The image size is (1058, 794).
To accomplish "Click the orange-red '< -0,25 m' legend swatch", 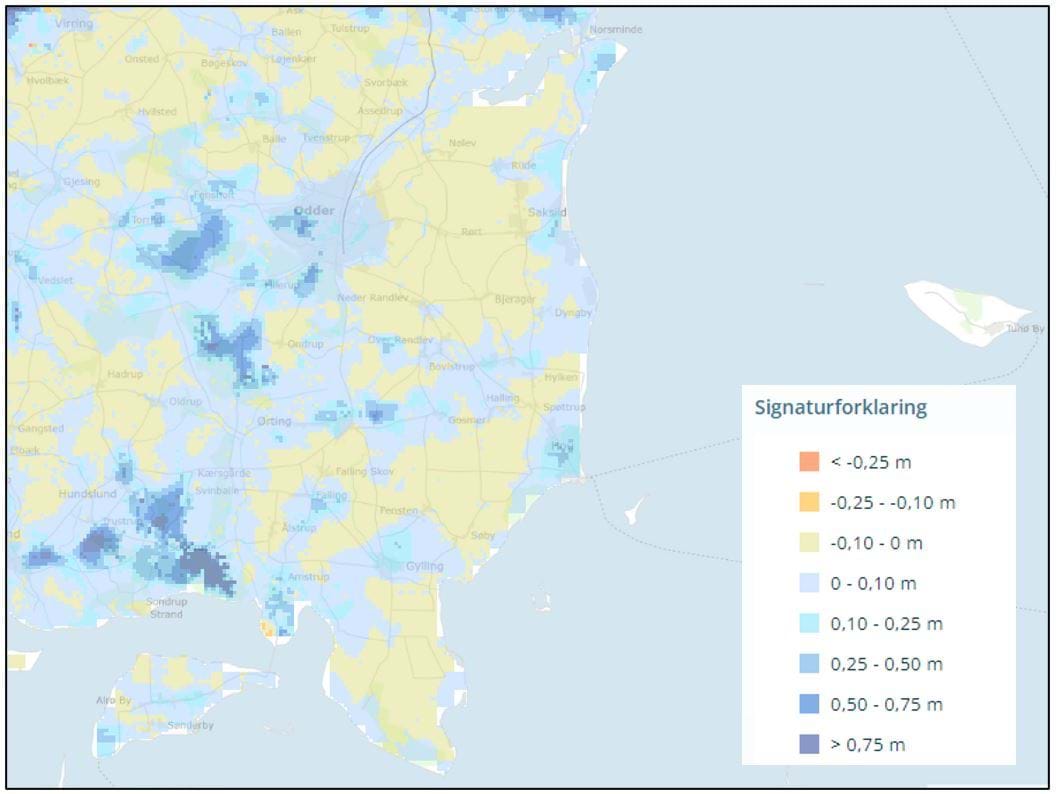I will point(809,462).
